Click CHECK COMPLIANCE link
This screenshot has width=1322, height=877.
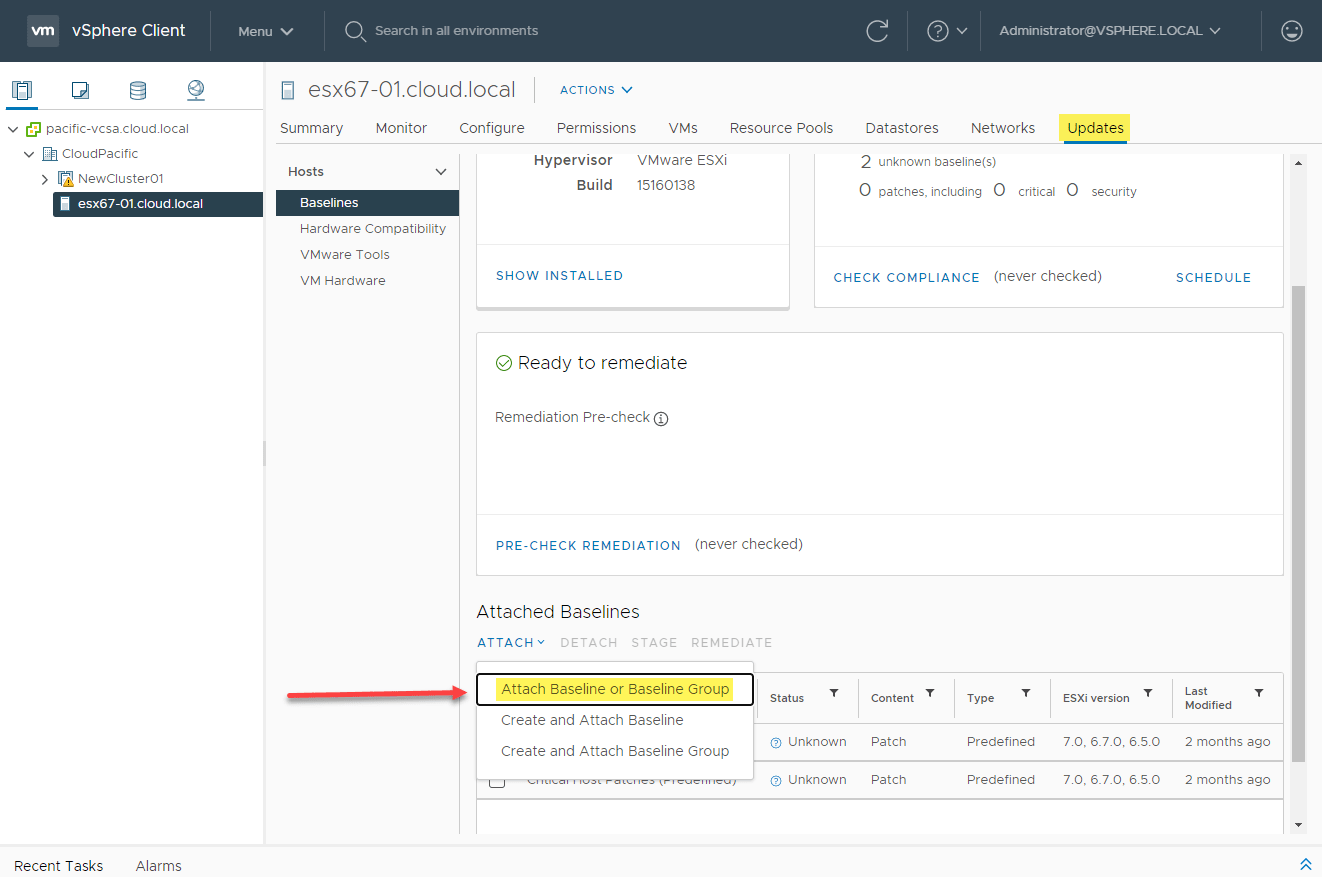click(906, 278)
